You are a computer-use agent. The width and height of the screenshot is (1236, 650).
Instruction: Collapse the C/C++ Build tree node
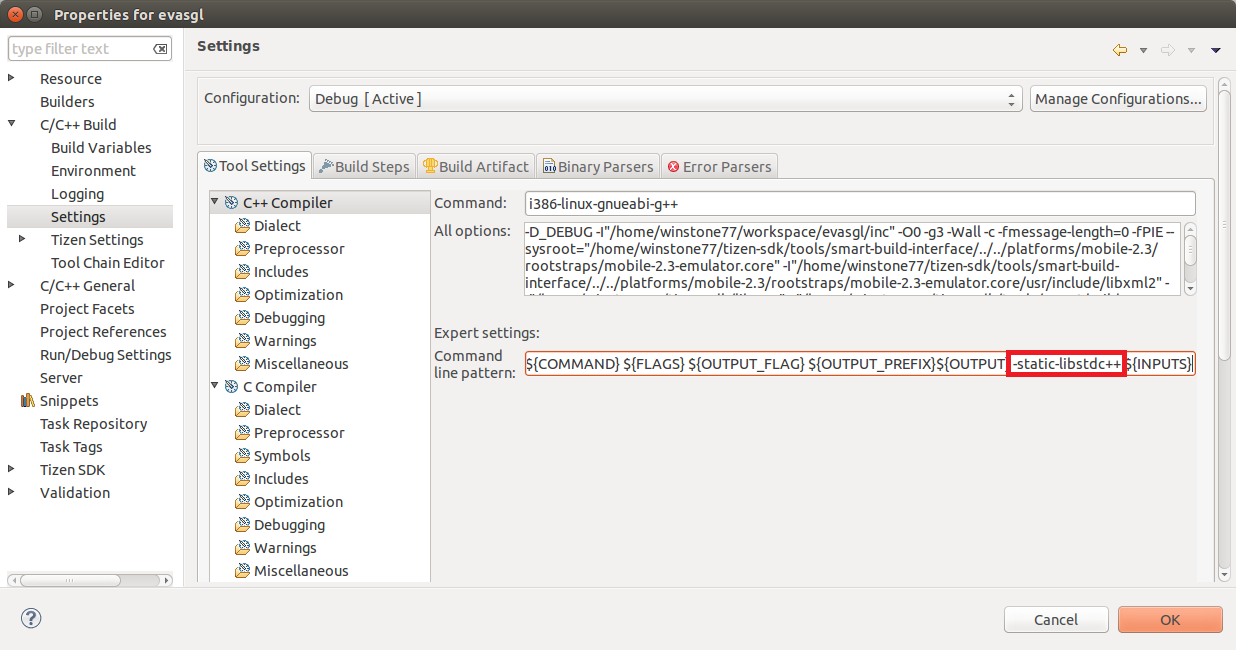(x=12, y=125)
